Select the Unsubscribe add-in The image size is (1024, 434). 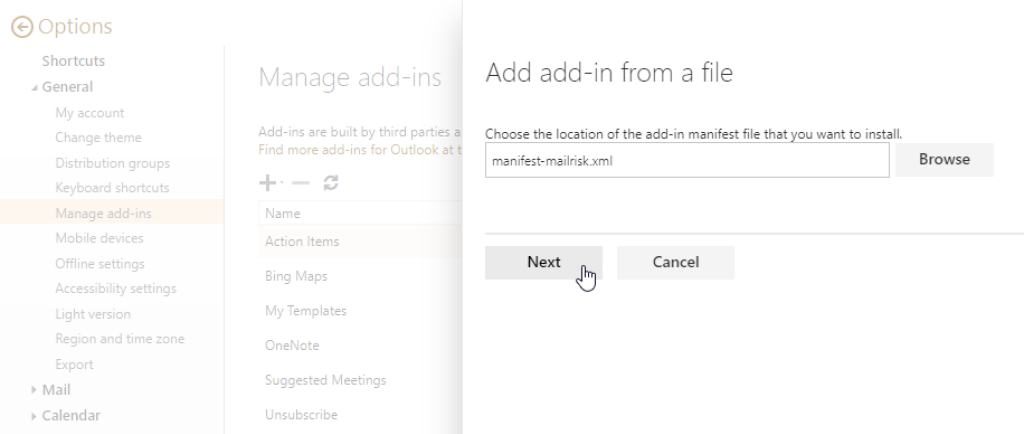coord(300,415)
